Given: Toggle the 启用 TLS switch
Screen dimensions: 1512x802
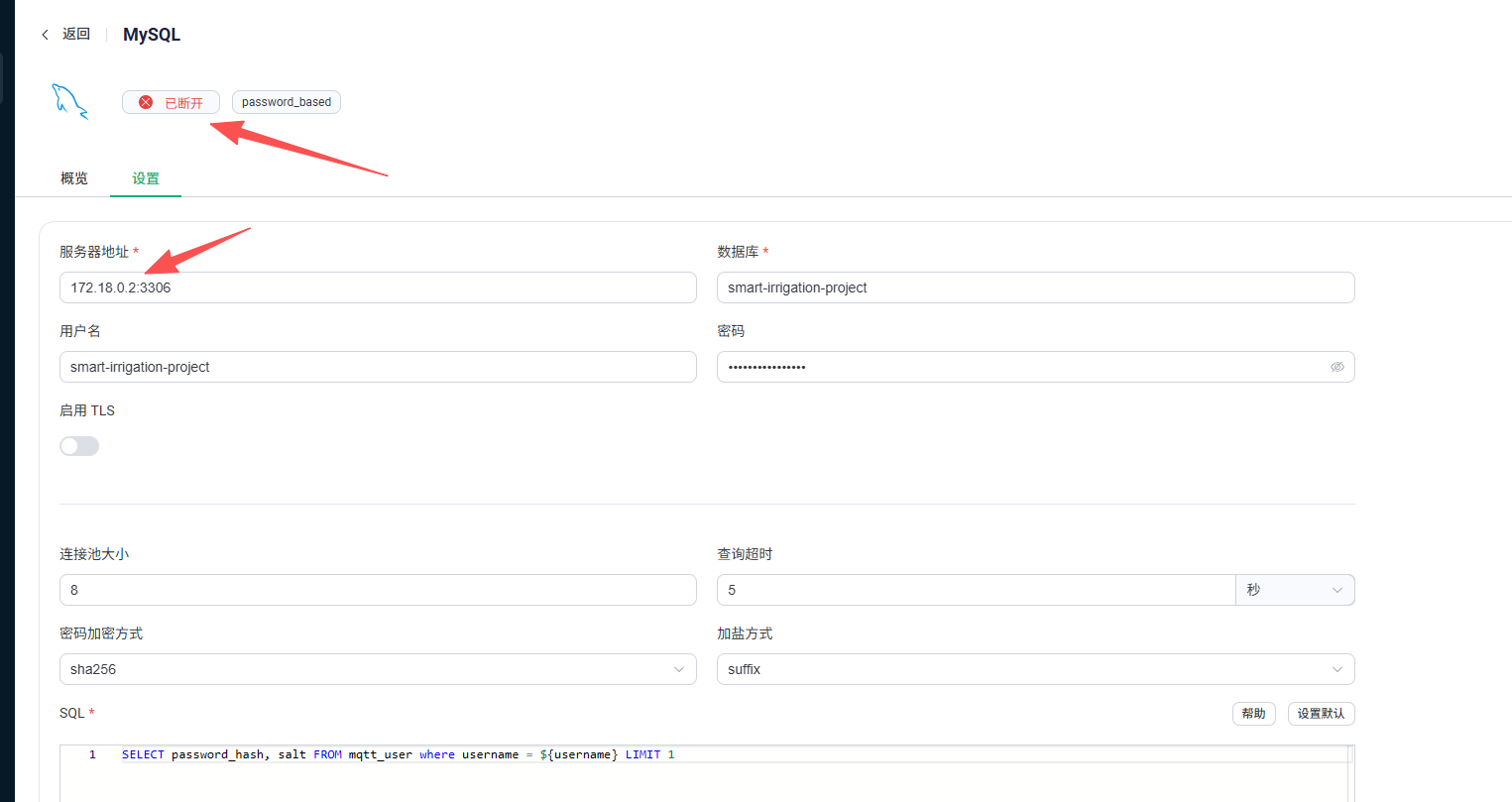Looking at the screenshot, I should [x=79, y=446].
